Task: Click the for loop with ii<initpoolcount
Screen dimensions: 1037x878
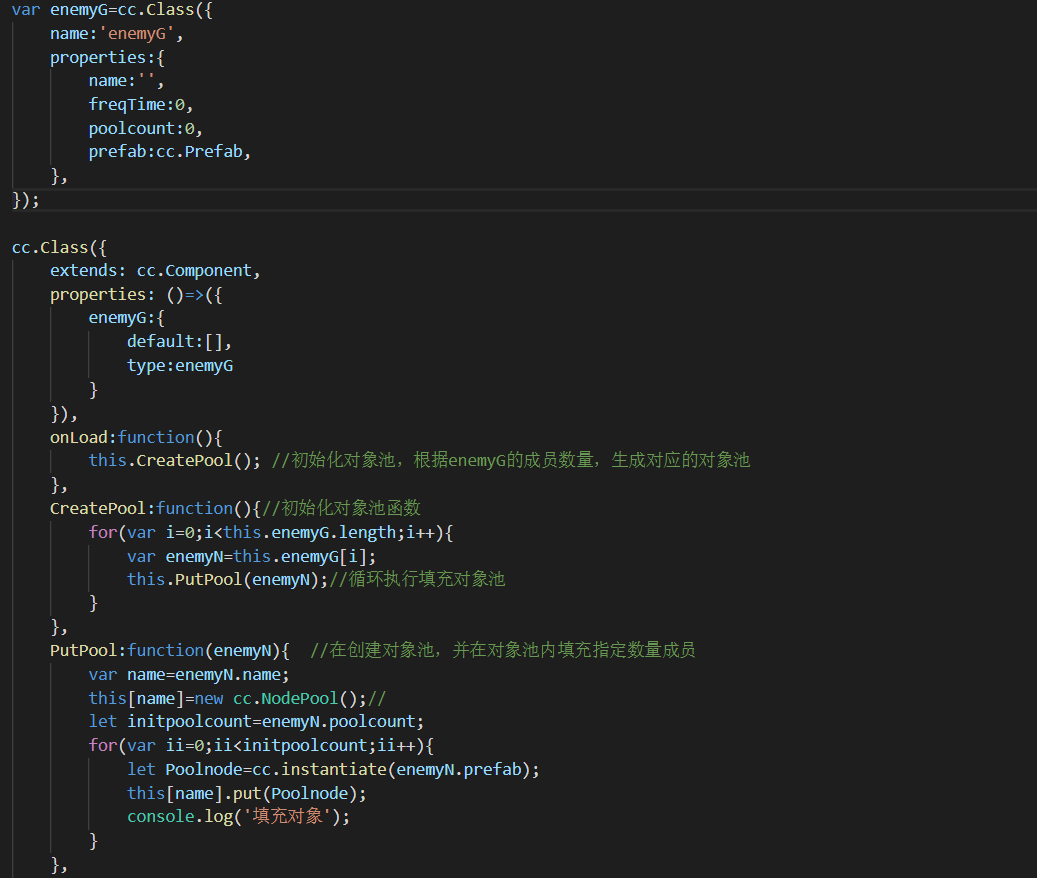Action: click(261, 745)
